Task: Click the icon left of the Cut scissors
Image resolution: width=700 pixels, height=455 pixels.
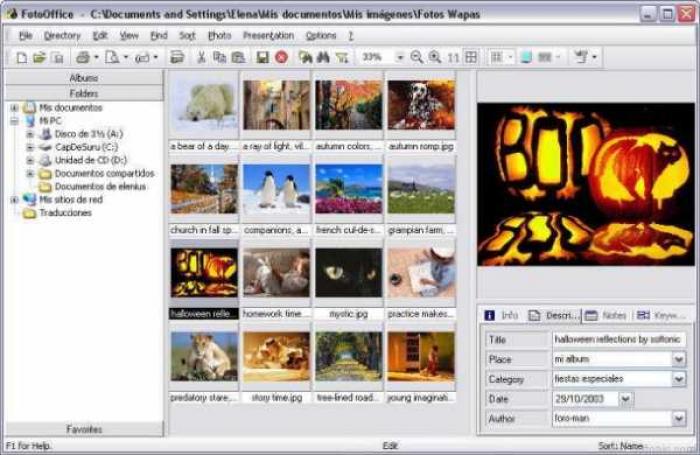Action: pyautogui.click(x=177, y=58)
